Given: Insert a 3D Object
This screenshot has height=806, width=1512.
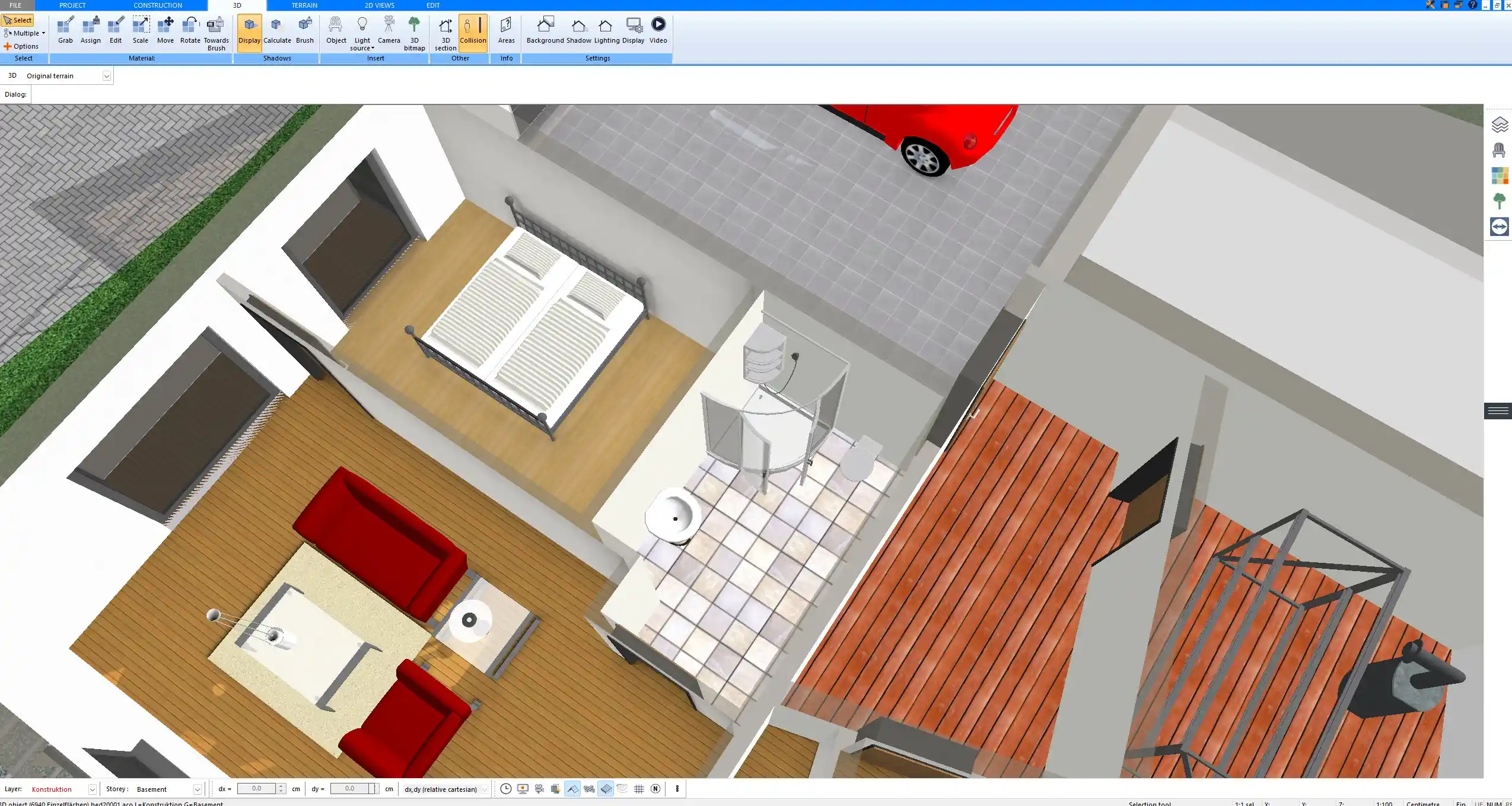Looking at the screenshot, I should (x=336, y=31).
